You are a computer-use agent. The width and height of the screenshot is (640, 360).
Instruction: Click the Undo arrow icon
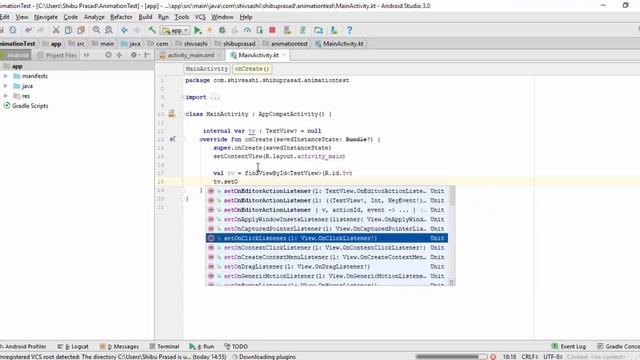[28, 30]
